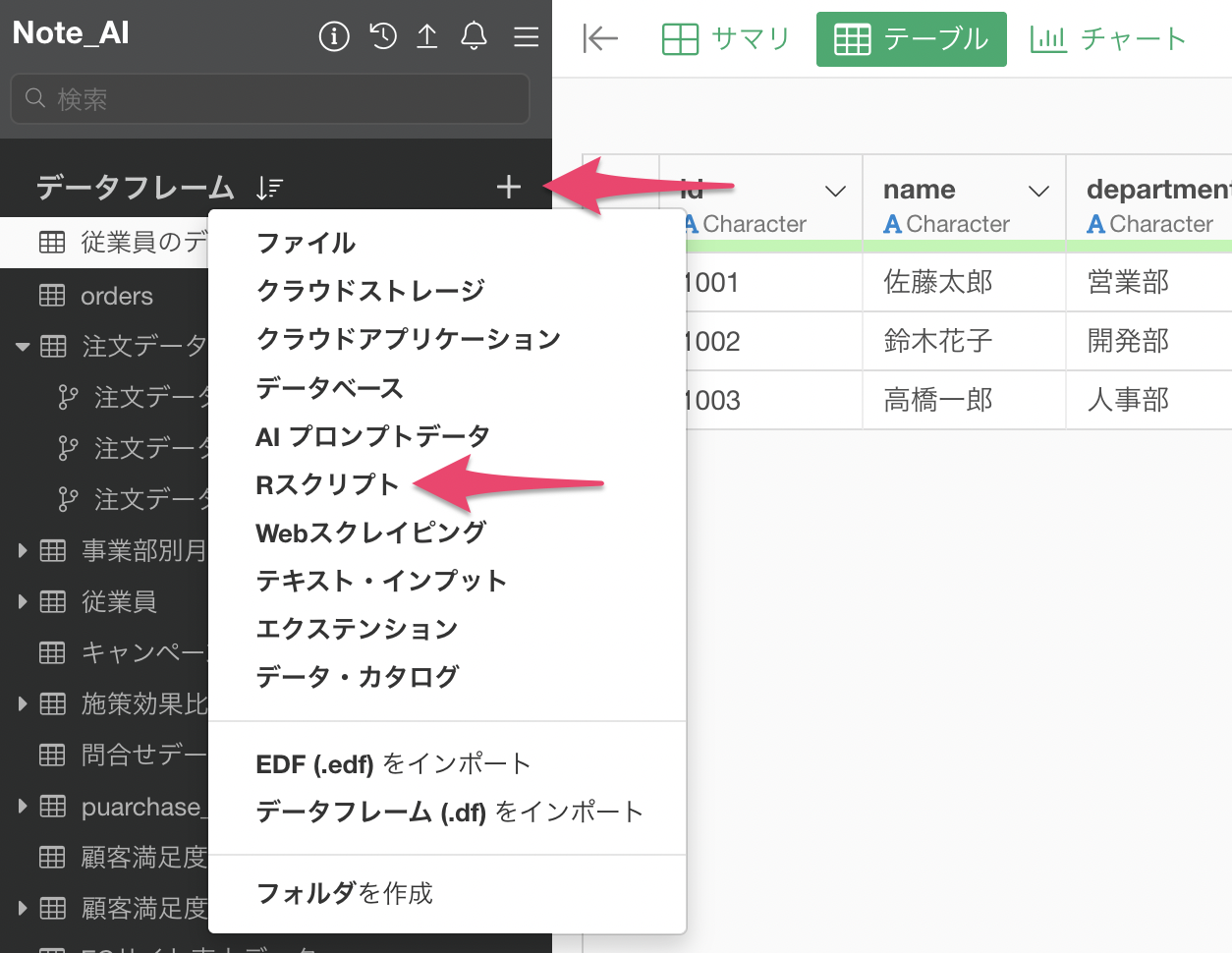Open the notifications bell
The height and width of the screenshot is (953, 1232).
coord(475,36)
